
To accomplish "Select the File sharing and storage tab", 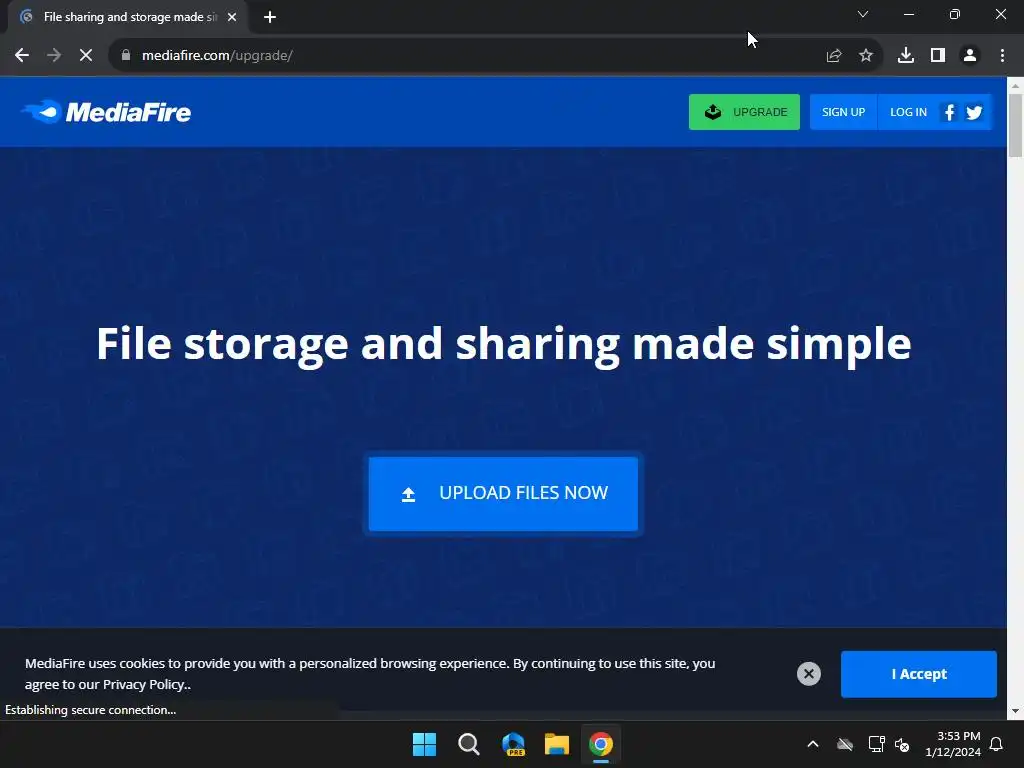I will tap(128, 17).
